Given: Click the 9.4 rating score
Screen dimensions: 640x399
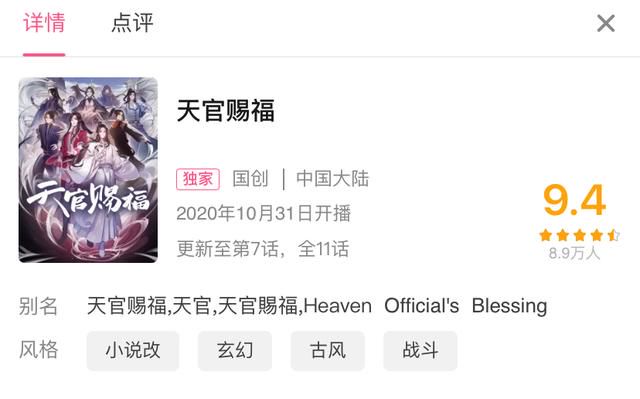Looking at the screenshot, I should [x=574, y=200].
